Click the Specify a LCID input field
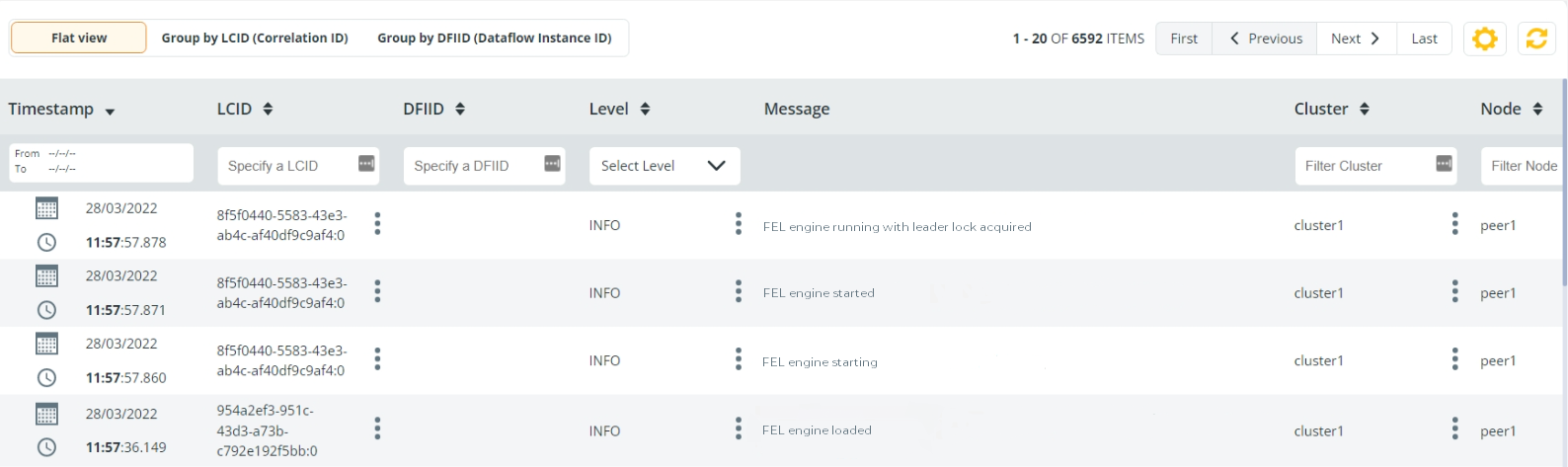The height and width of the screenshot is (467, 1568). click(x=286, y=166)
